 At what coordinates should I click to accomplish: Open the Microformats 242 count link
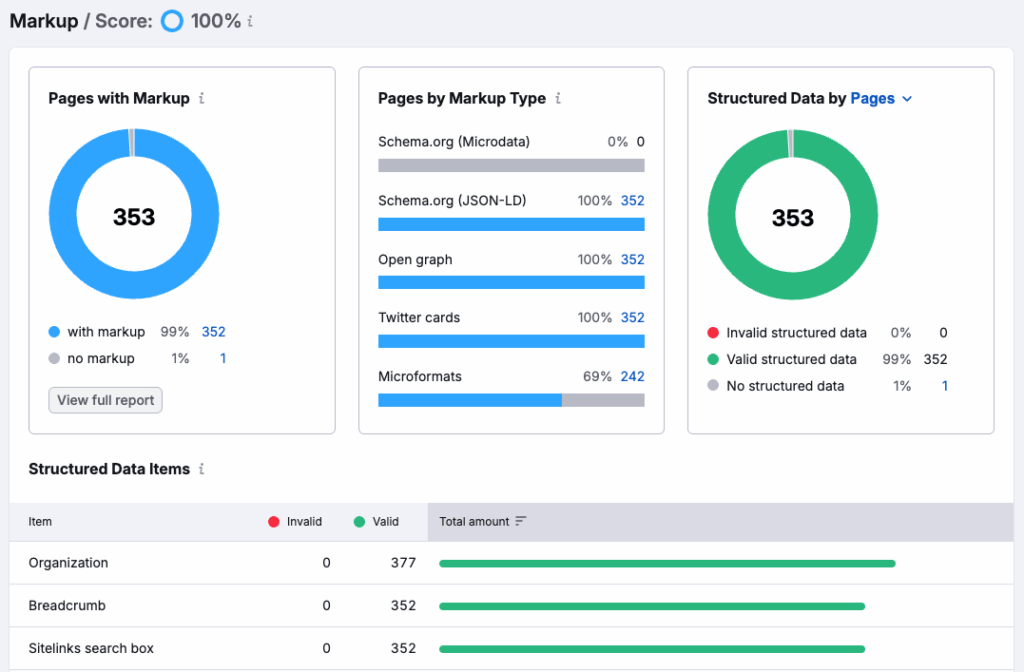(x=632, y=376)
